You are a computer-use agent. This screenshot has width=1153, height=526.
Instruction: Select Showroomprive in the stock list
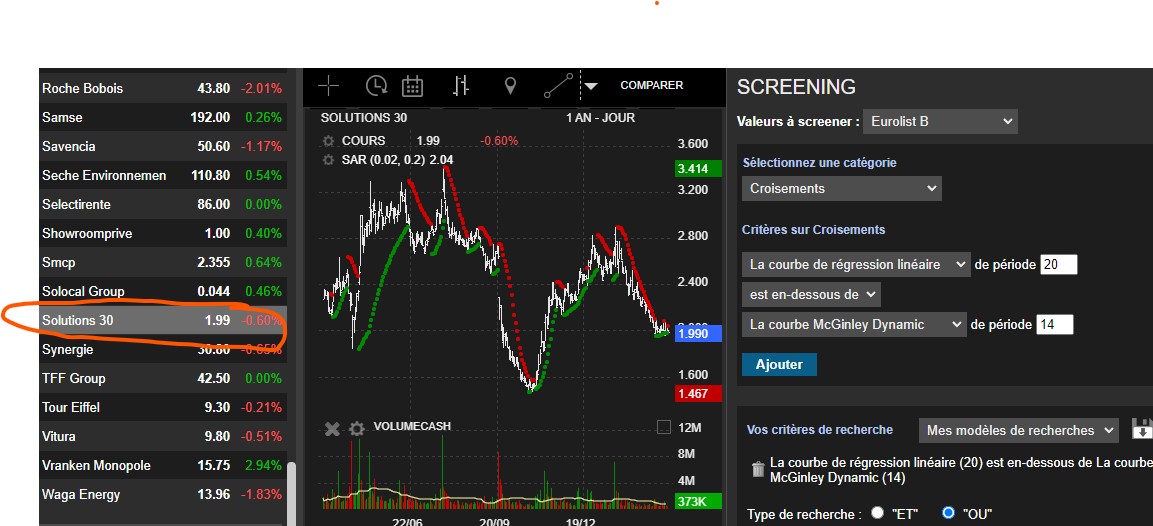163,233
